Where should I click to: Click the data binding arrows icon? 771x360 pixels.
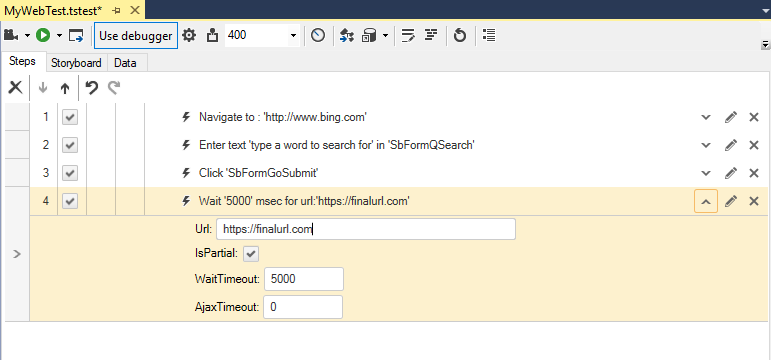(347, 35)
